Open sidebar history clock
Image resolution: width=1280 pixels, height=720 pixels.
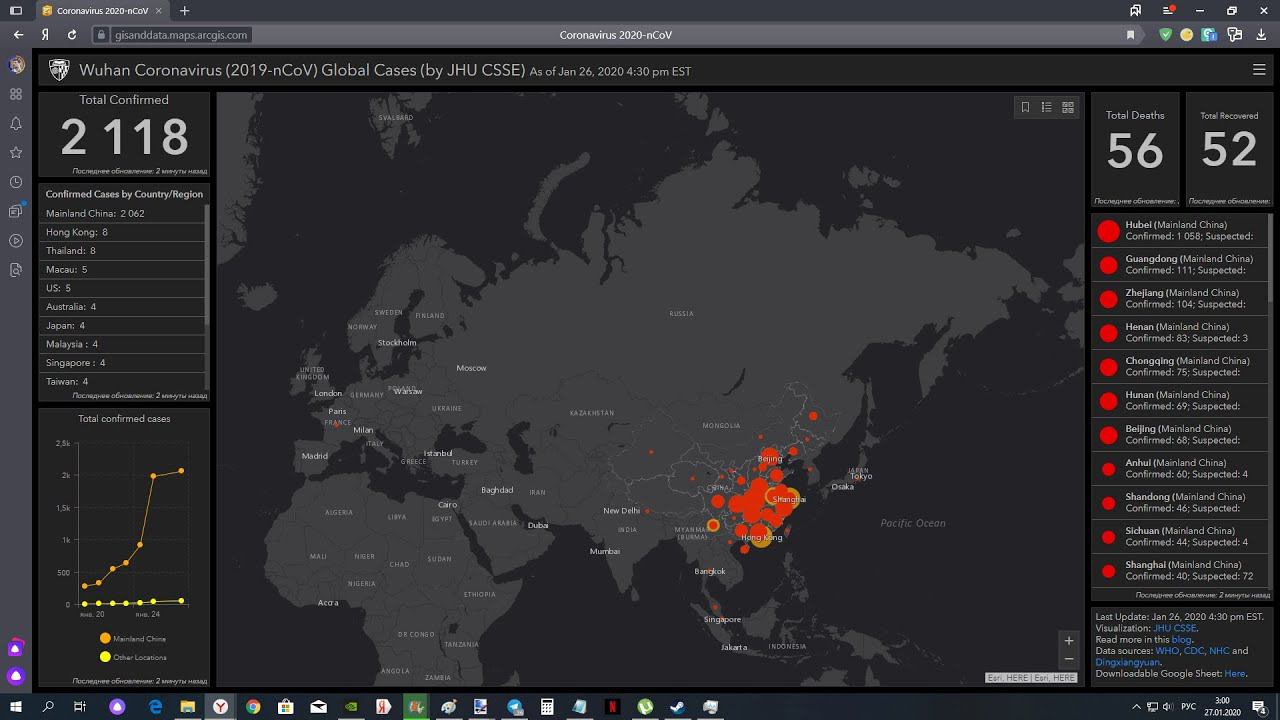click(x=16, y=182)
